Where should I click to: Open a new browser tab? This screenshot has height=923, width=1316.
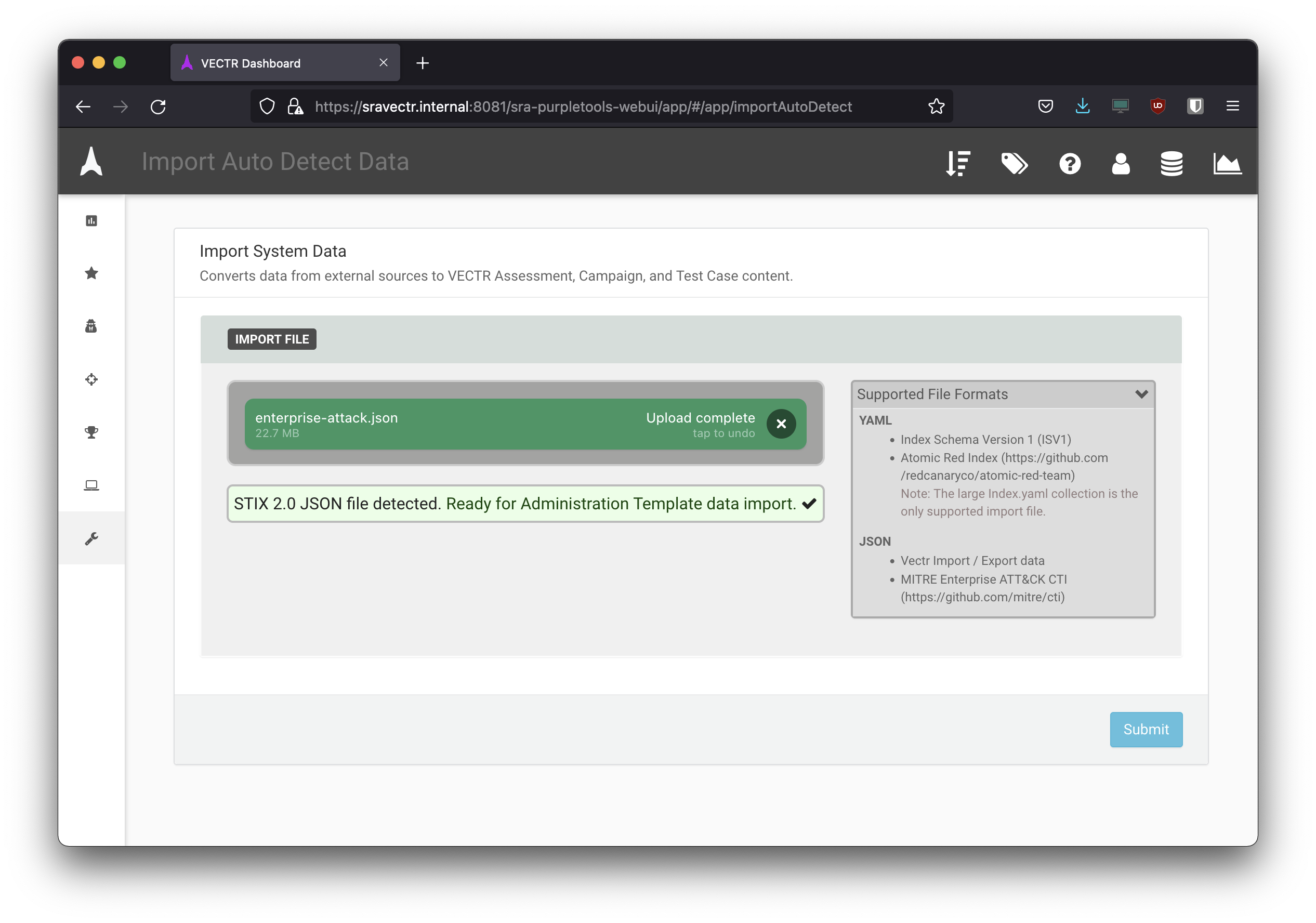423,63
